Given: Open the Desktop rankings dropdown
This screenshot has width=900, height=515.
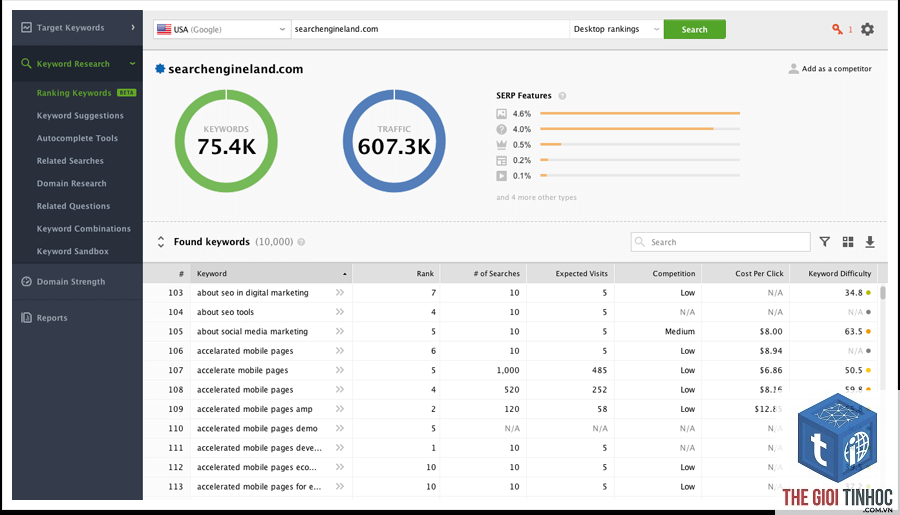Looking at the screenshot, I should [x=616, y=29].
